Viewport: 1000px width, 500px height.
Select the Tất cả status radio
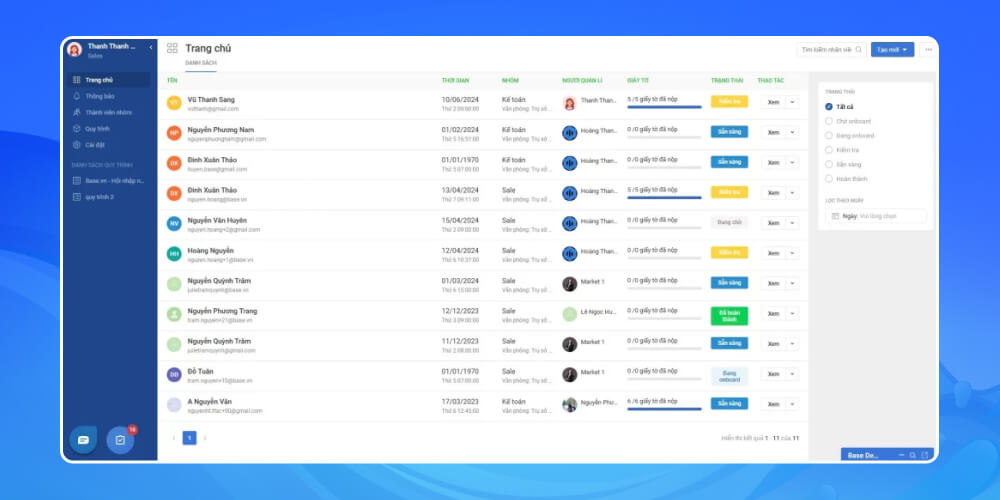pos(829,107)
